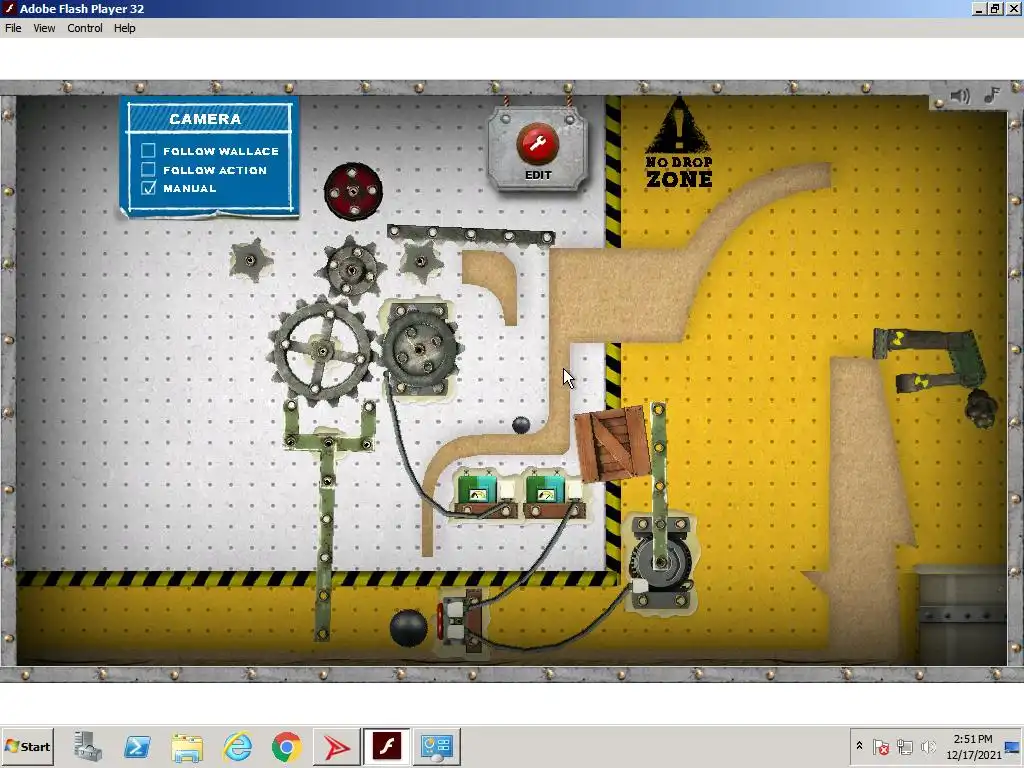This screenshot has width=1024, height=768.
Task: Click the red X flag in system tray
Action: [881, 746]
